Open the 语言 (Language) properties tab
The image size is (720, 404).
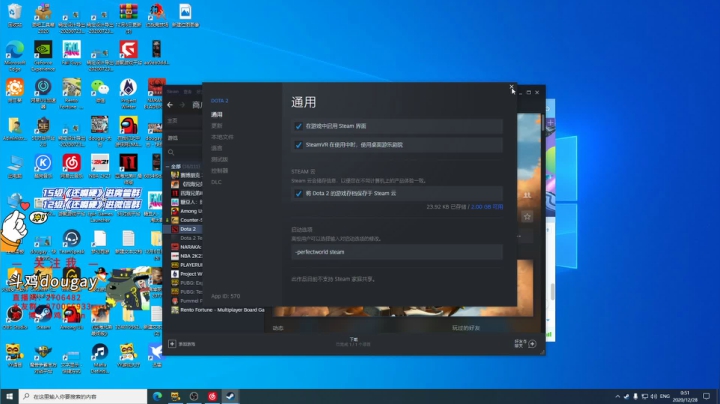[217, 148]
